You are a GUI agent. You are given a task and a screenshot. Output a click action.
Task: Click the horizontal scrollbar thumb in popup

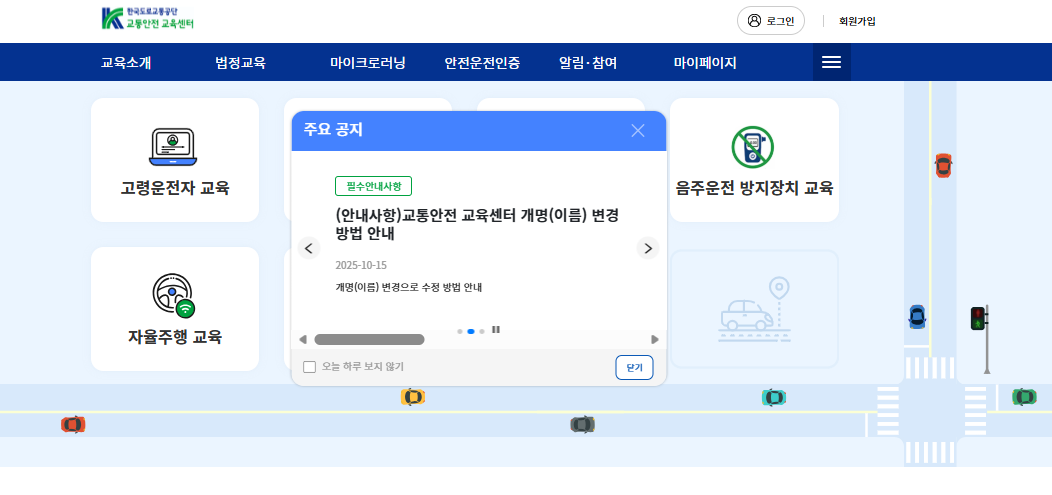(369, 339)
